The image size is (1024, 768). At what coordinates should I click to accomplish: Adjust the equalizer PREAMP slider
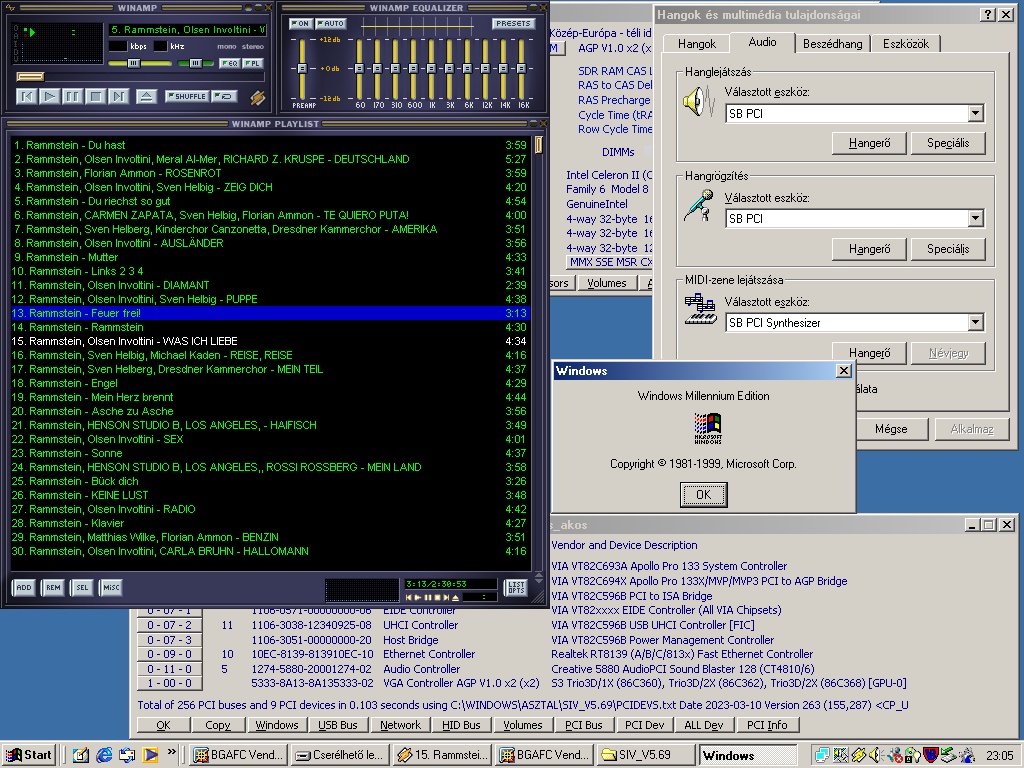point(301,68)
